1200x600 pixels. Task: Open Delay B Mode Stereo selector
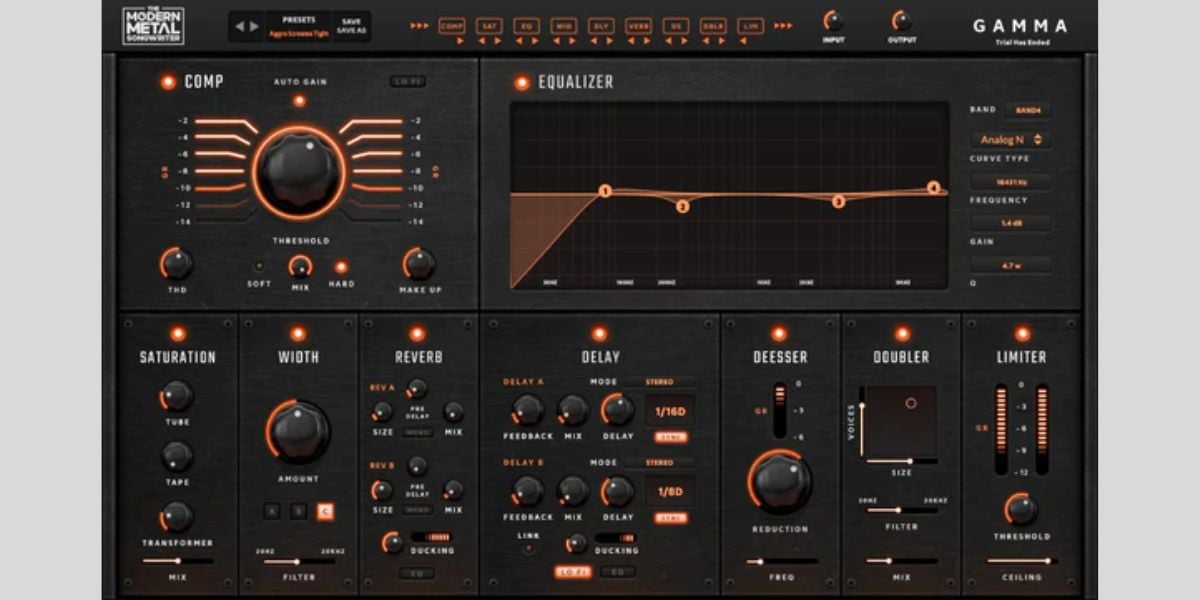660,463
